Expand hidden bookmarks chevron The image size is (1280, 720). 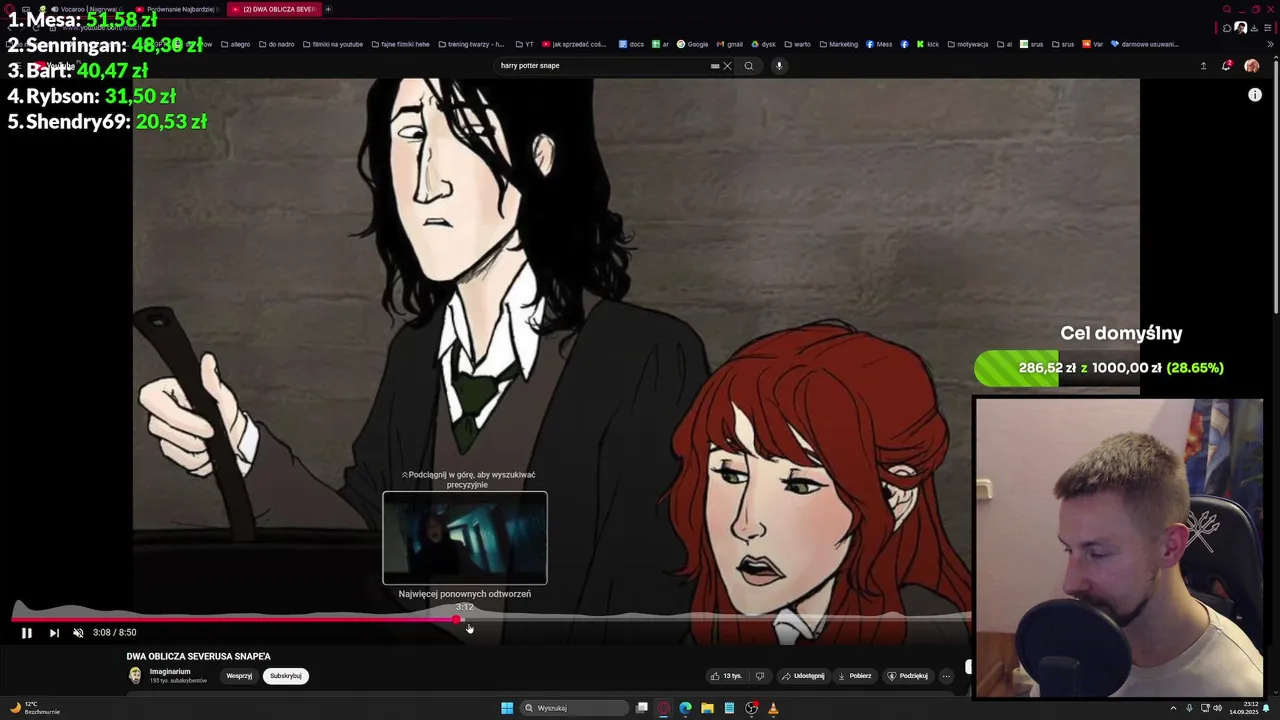click(x=1272, y=44)
